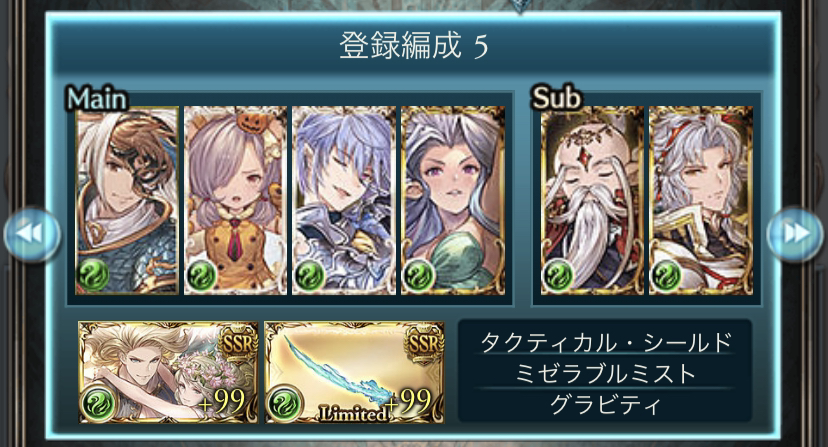Click wind element icon on Limited weapon

pos(285,404)
